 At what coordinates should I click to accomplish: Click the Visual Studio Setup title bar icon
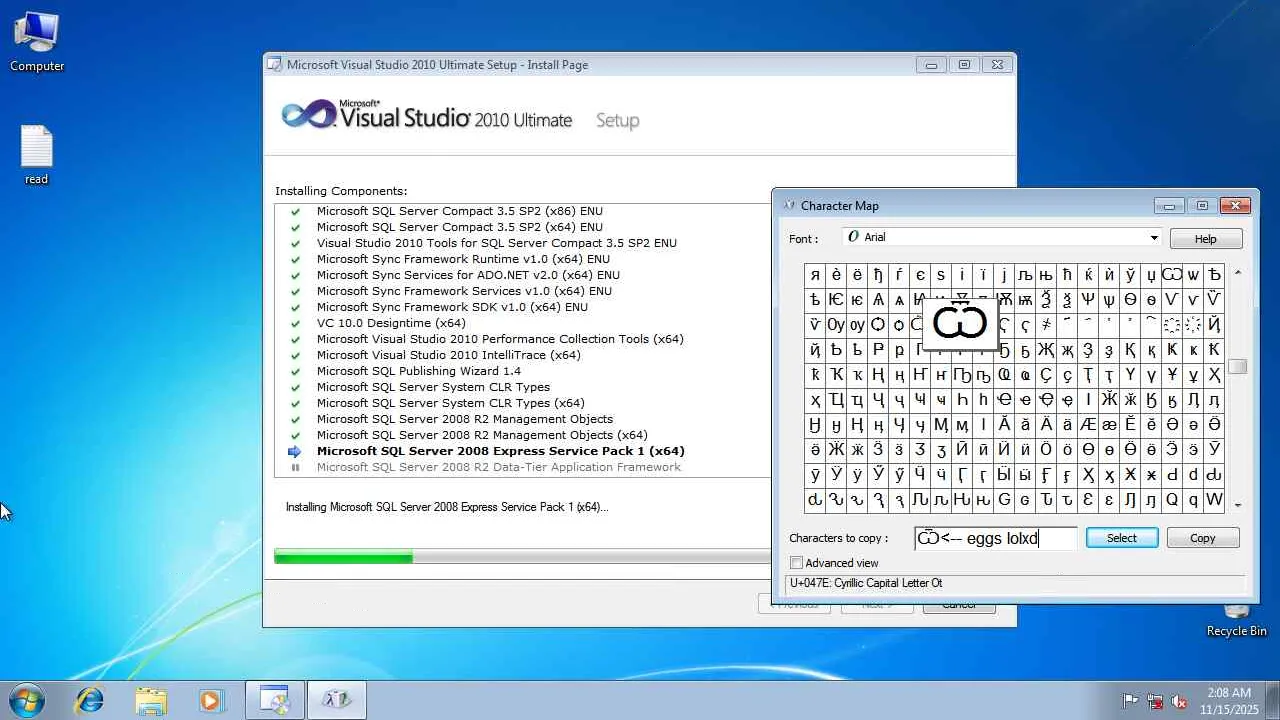coord(274,65)
